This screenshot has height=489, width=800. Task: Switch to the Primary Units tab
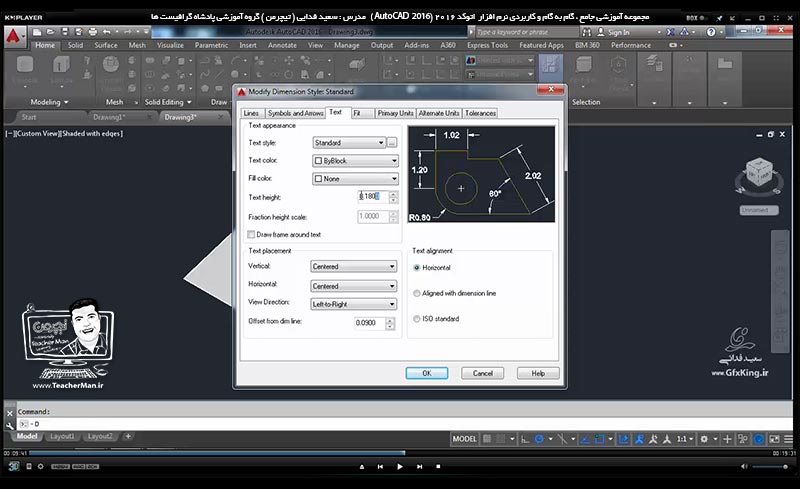(x=395, y=113)
